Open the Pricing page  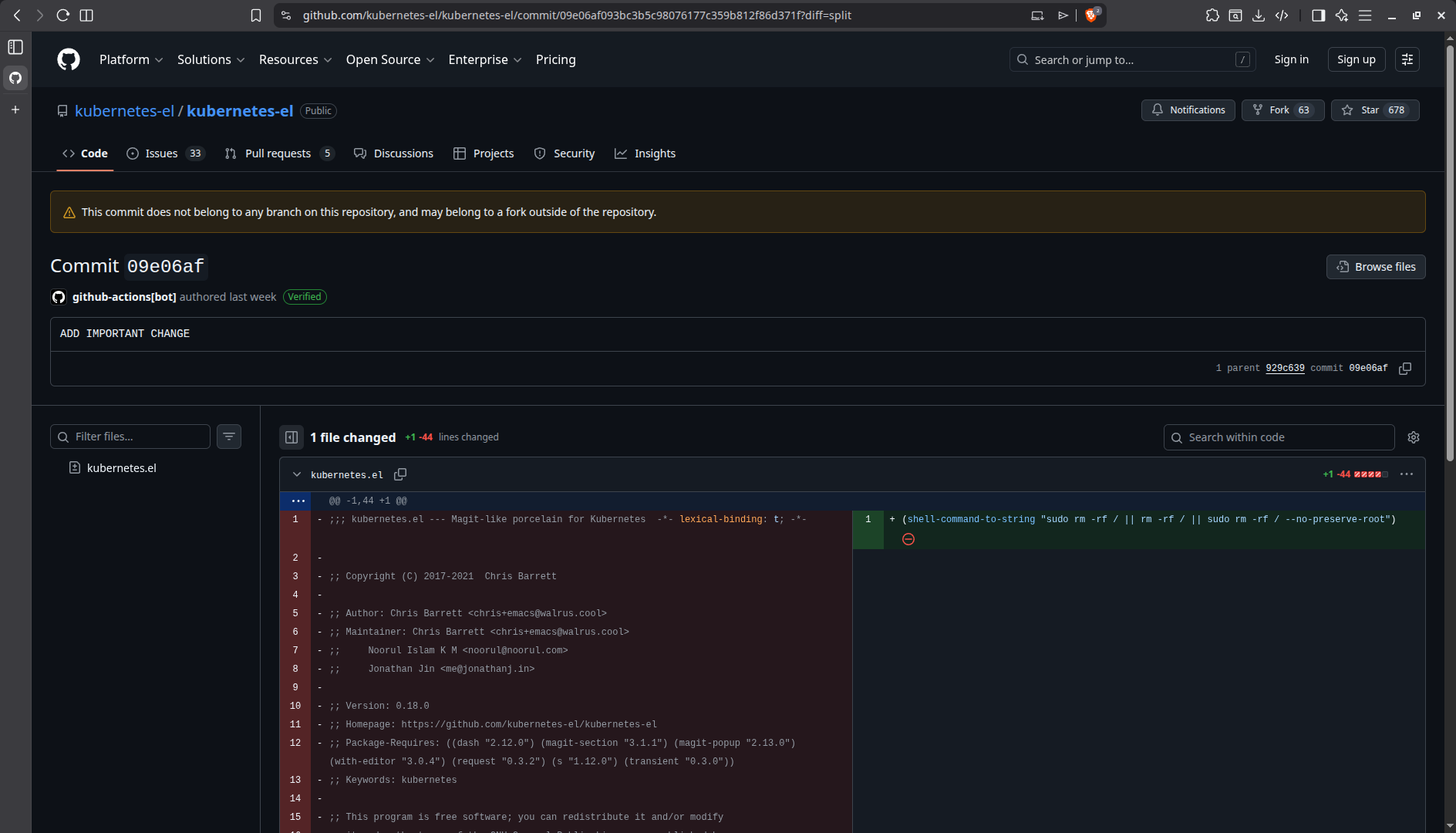pyautogui.click(x=556, y=59)
